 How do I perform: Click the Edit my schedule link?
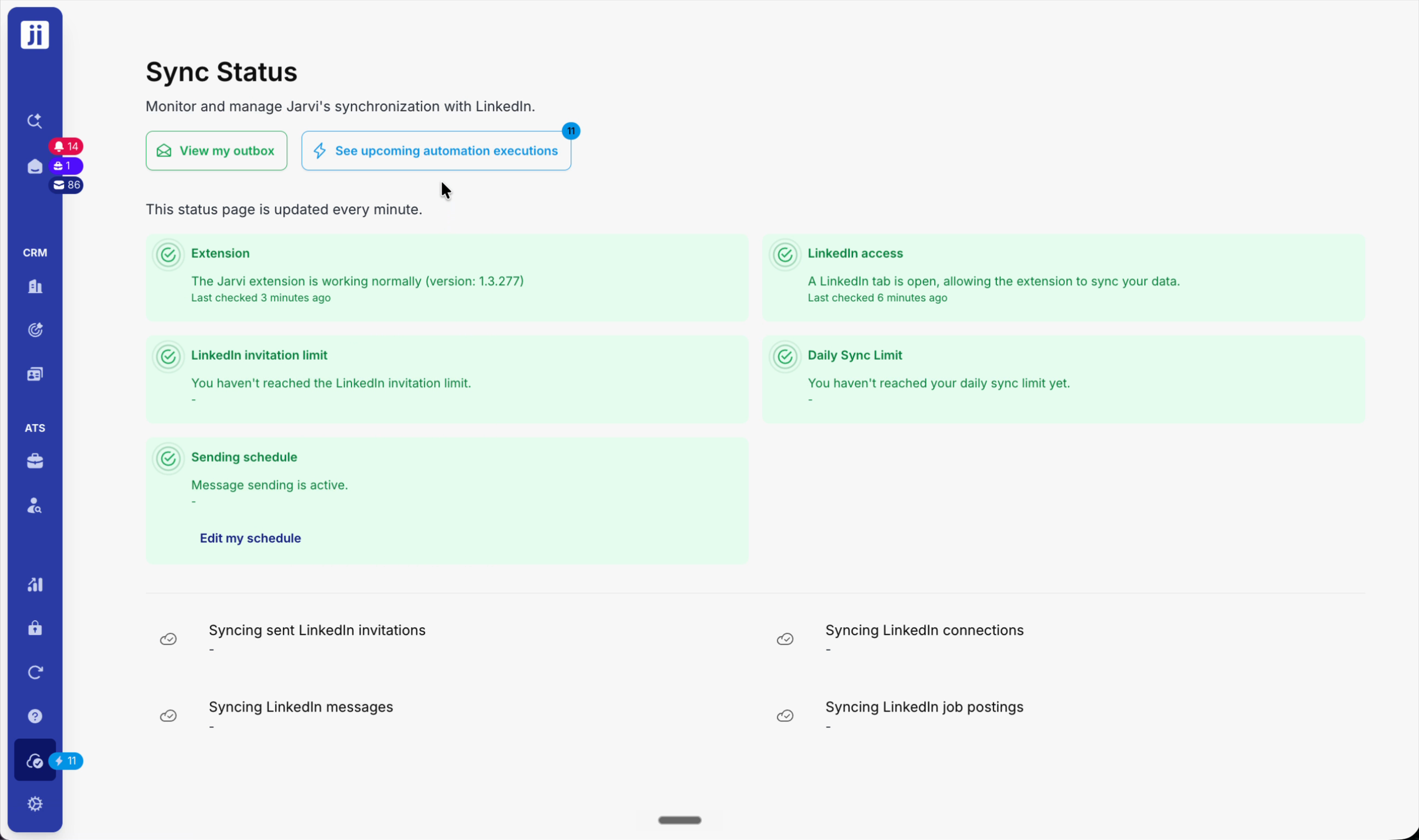point(250,538)
